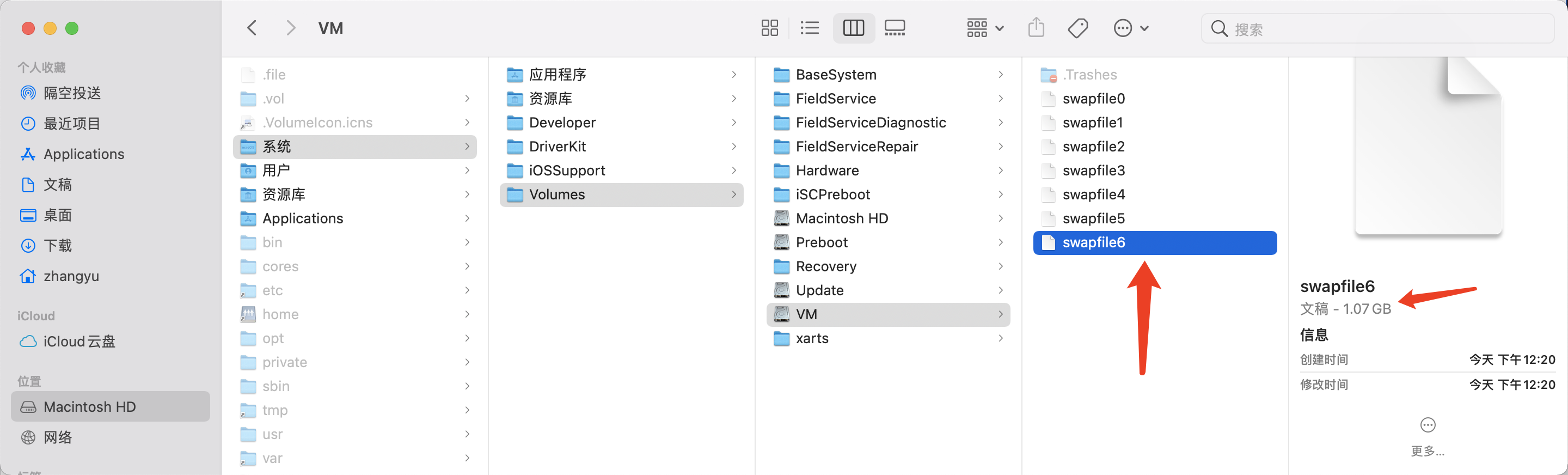
Task: Expand the 资源库 folder in first column
Action: click(467, 194)
